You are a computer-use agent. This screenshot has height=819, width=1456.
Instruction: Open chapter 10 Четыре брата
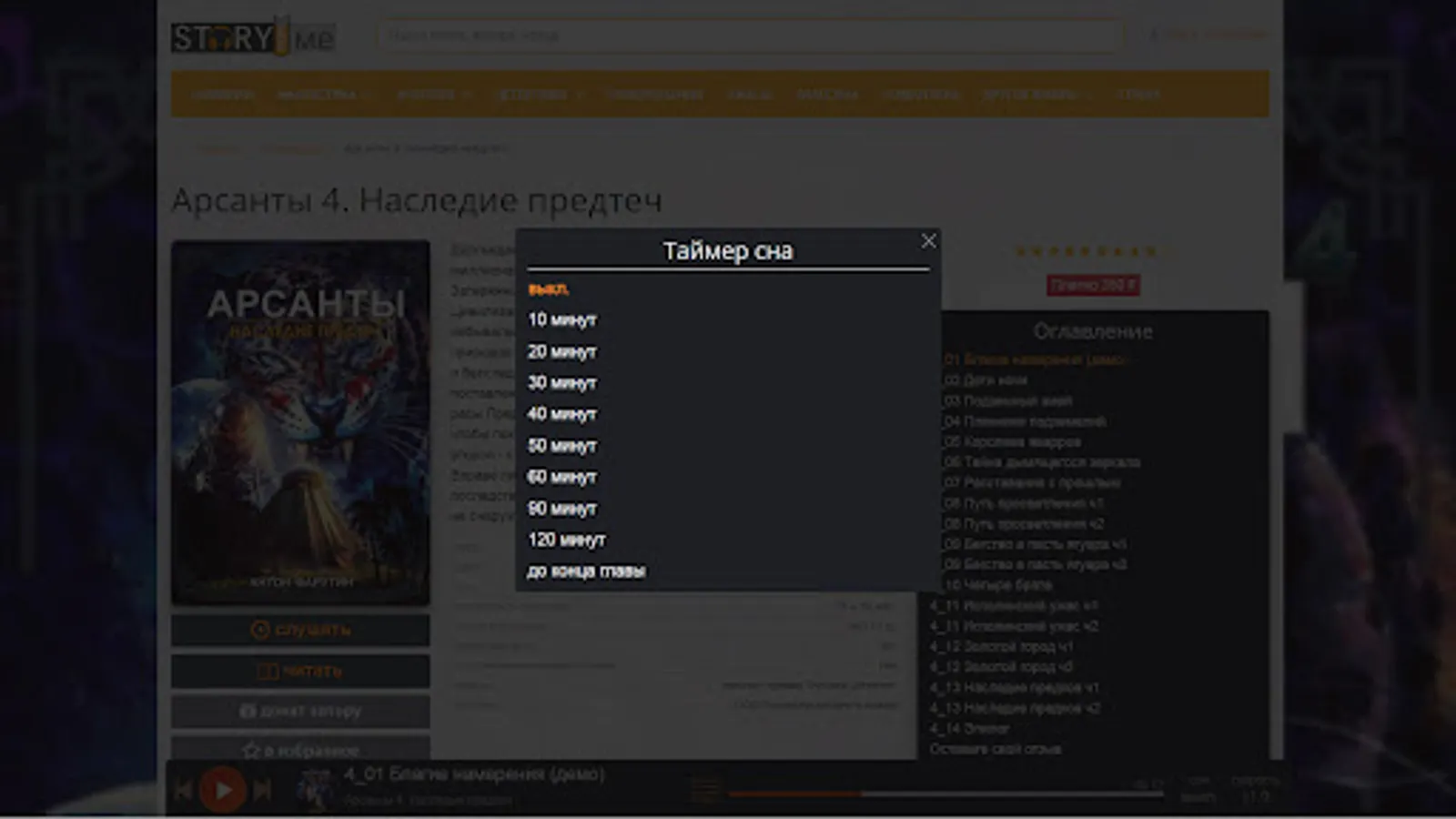(x=998, y=585)
